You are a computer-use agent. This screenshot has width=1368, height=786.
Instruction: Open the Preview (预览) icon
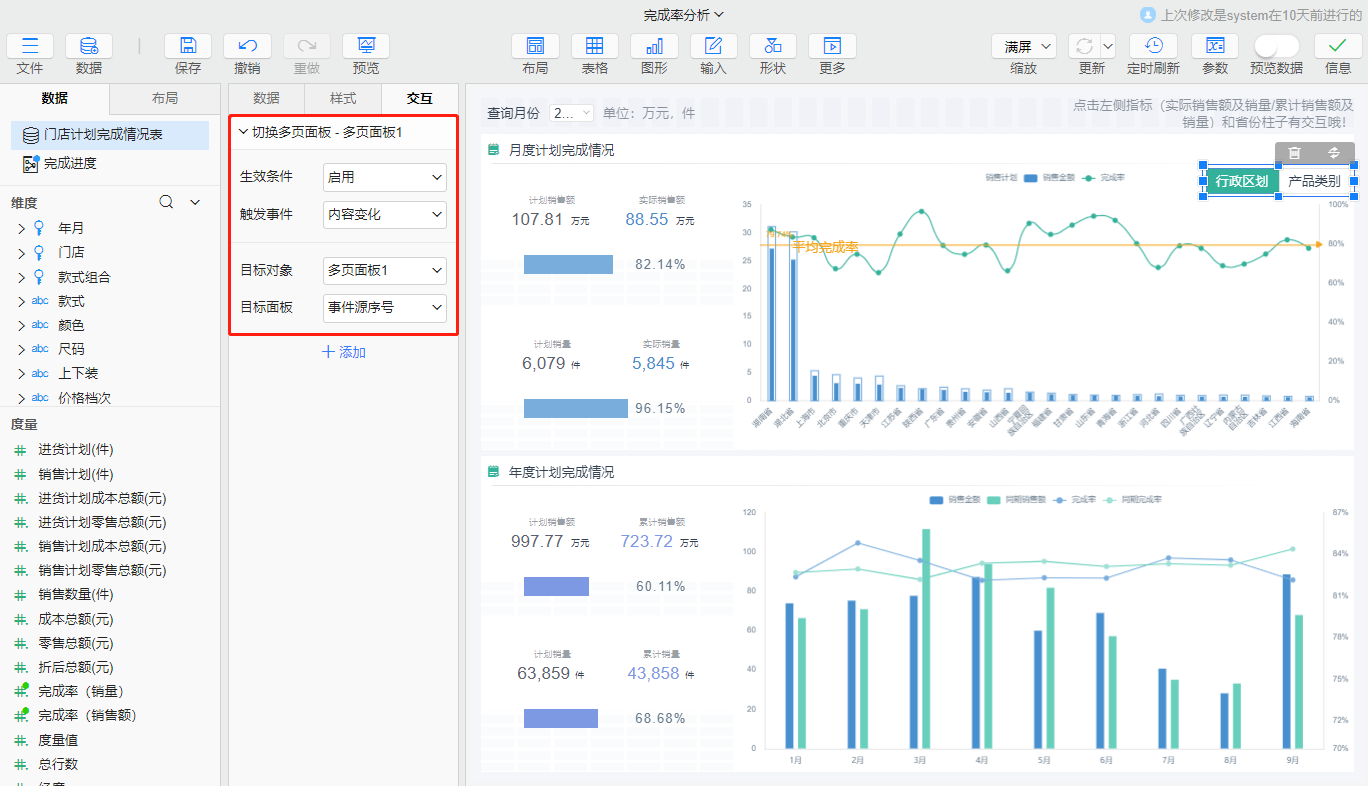coord(366,46)
